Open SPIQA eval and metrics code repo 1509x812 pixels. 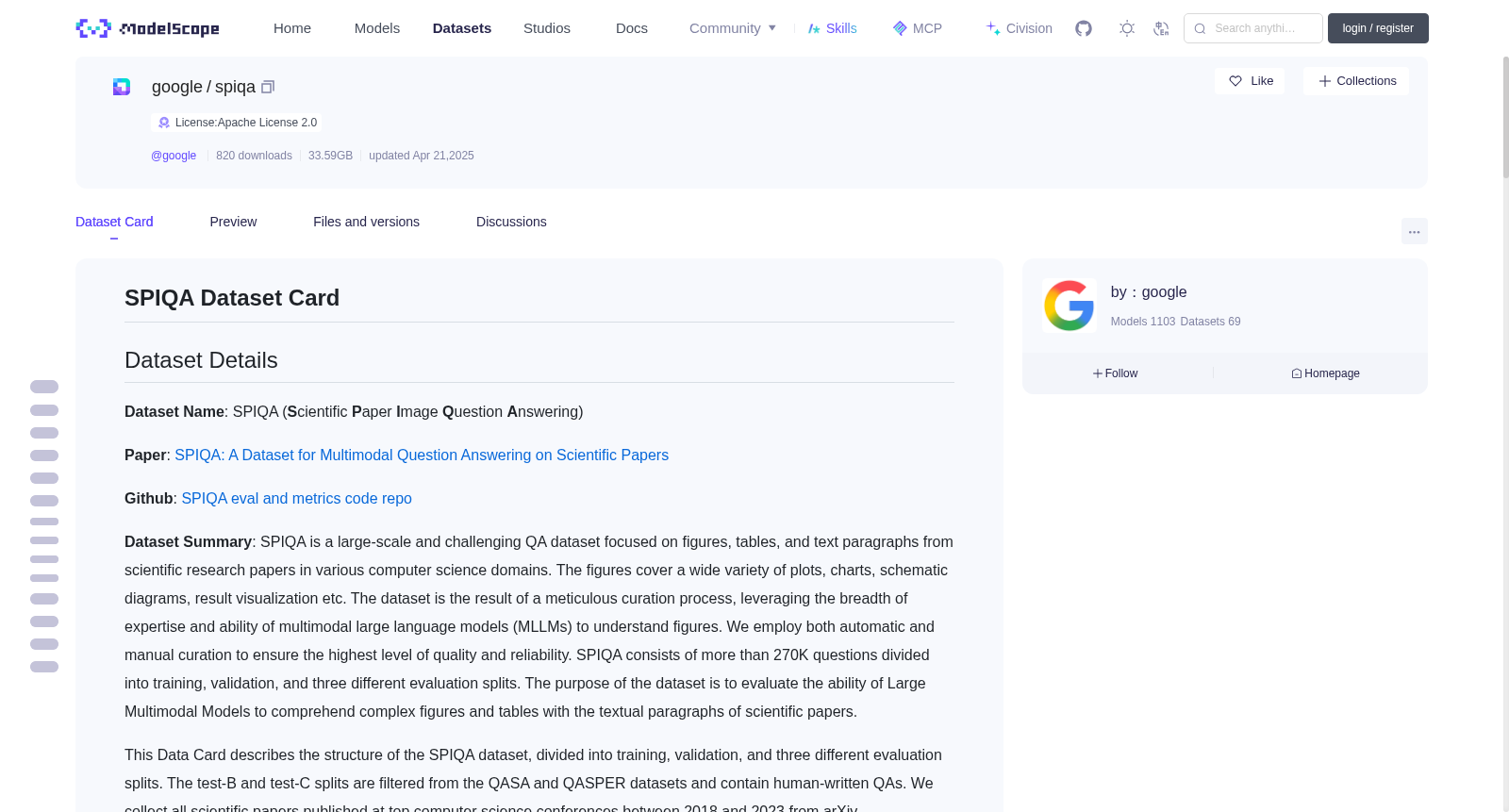[296, 498]
